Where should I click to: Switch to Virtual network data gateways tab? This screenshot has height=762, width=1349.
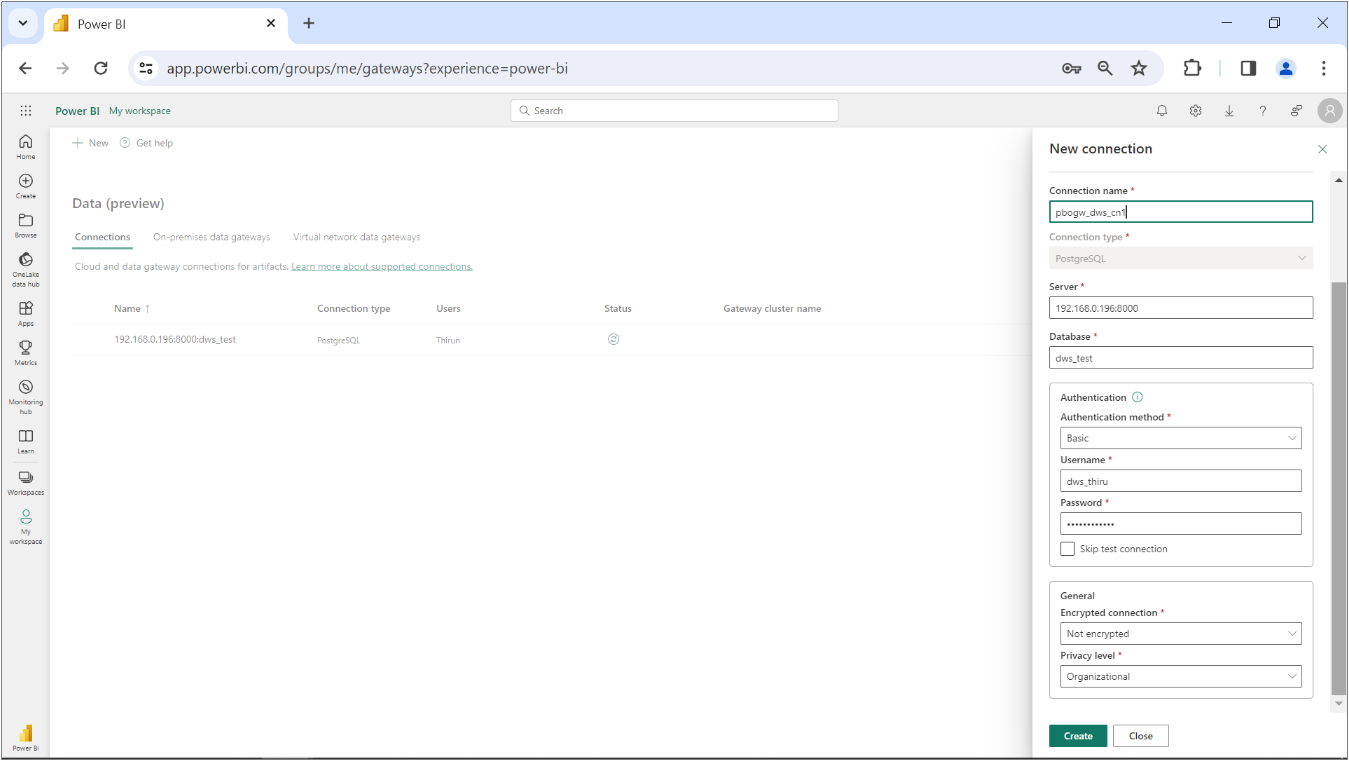click(x=357, y=237)
